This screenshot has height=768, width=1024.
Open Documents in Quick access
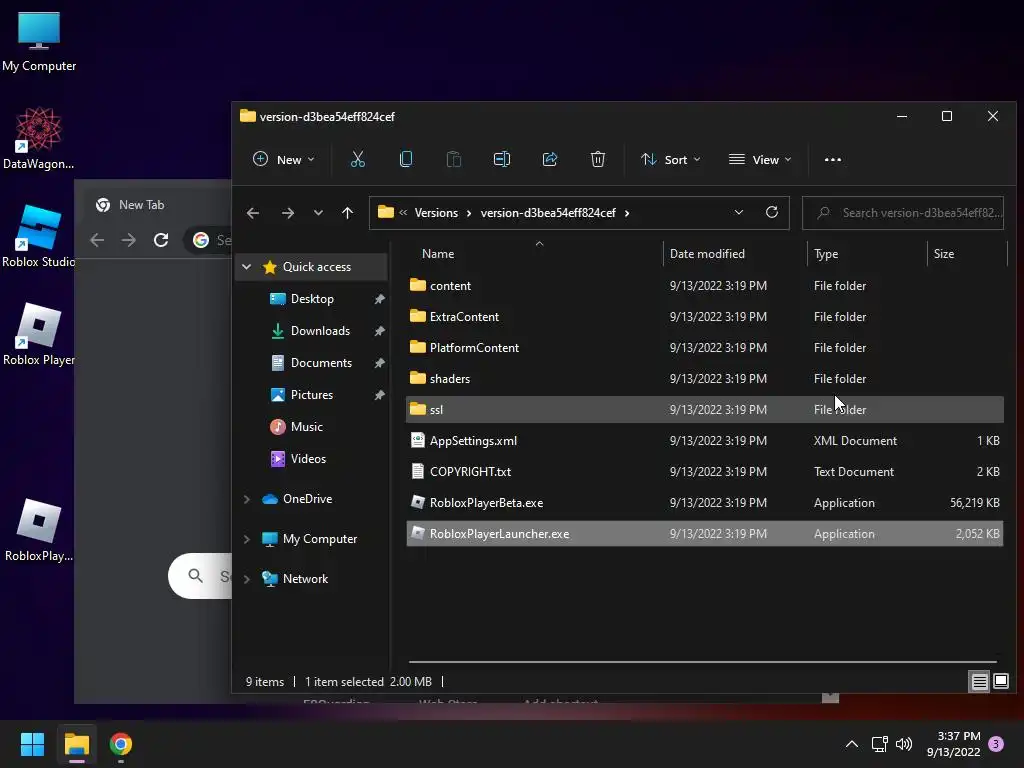click(x=321, y=362)
